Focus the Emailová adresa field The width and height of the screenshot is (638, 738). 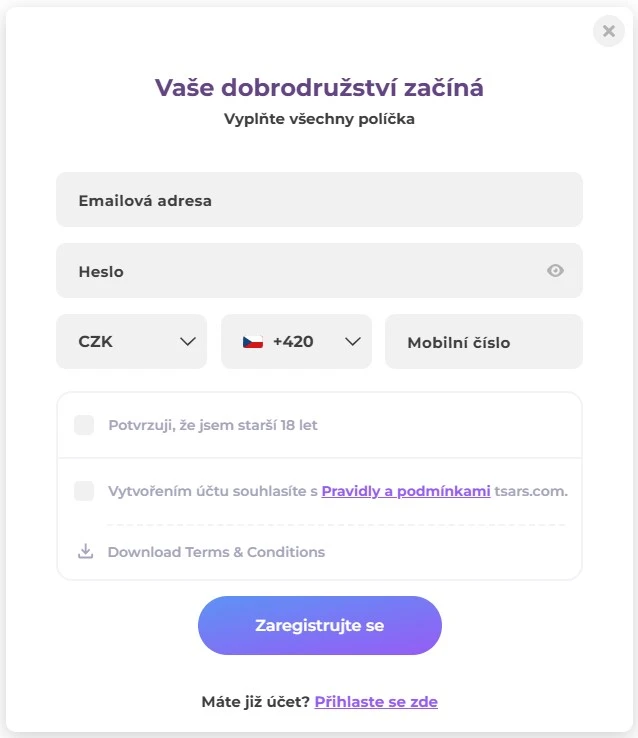tap(319, 200)
